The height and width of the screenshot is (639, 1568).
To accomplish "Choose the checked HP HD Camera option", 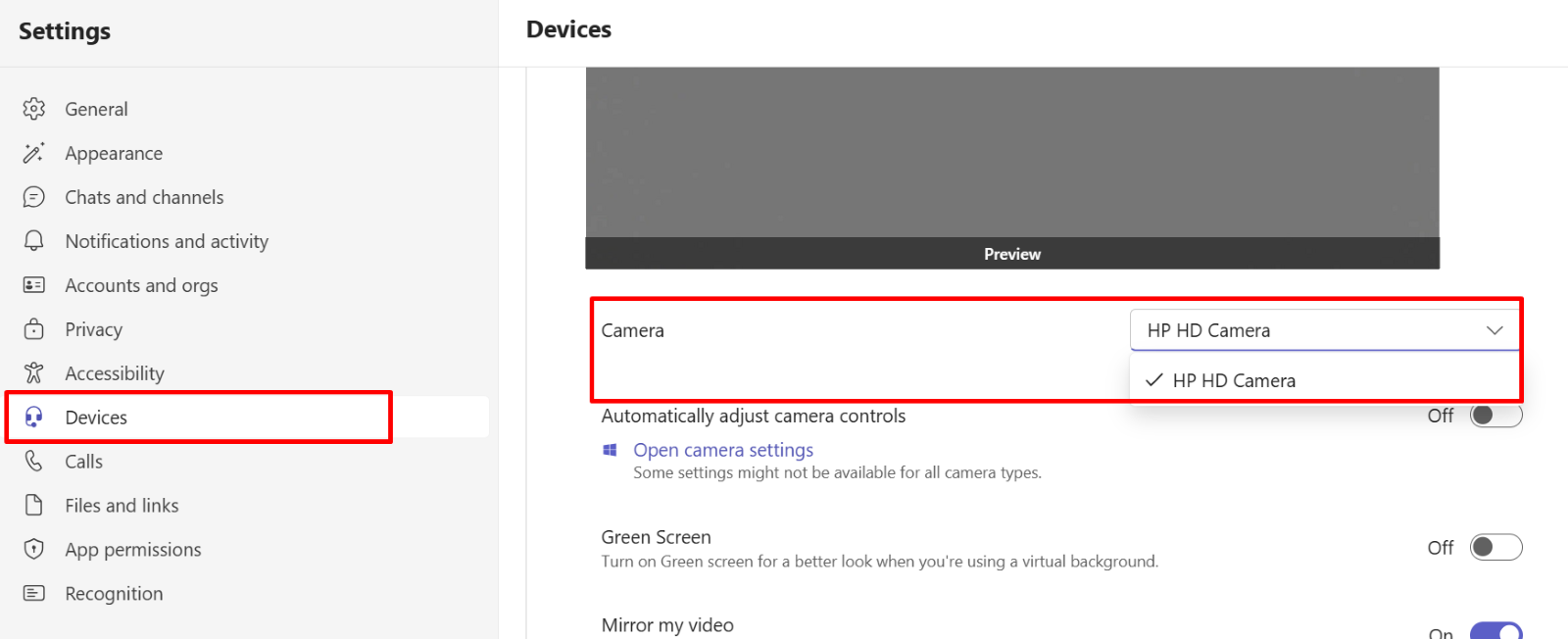I will (x=1233, y=380).
